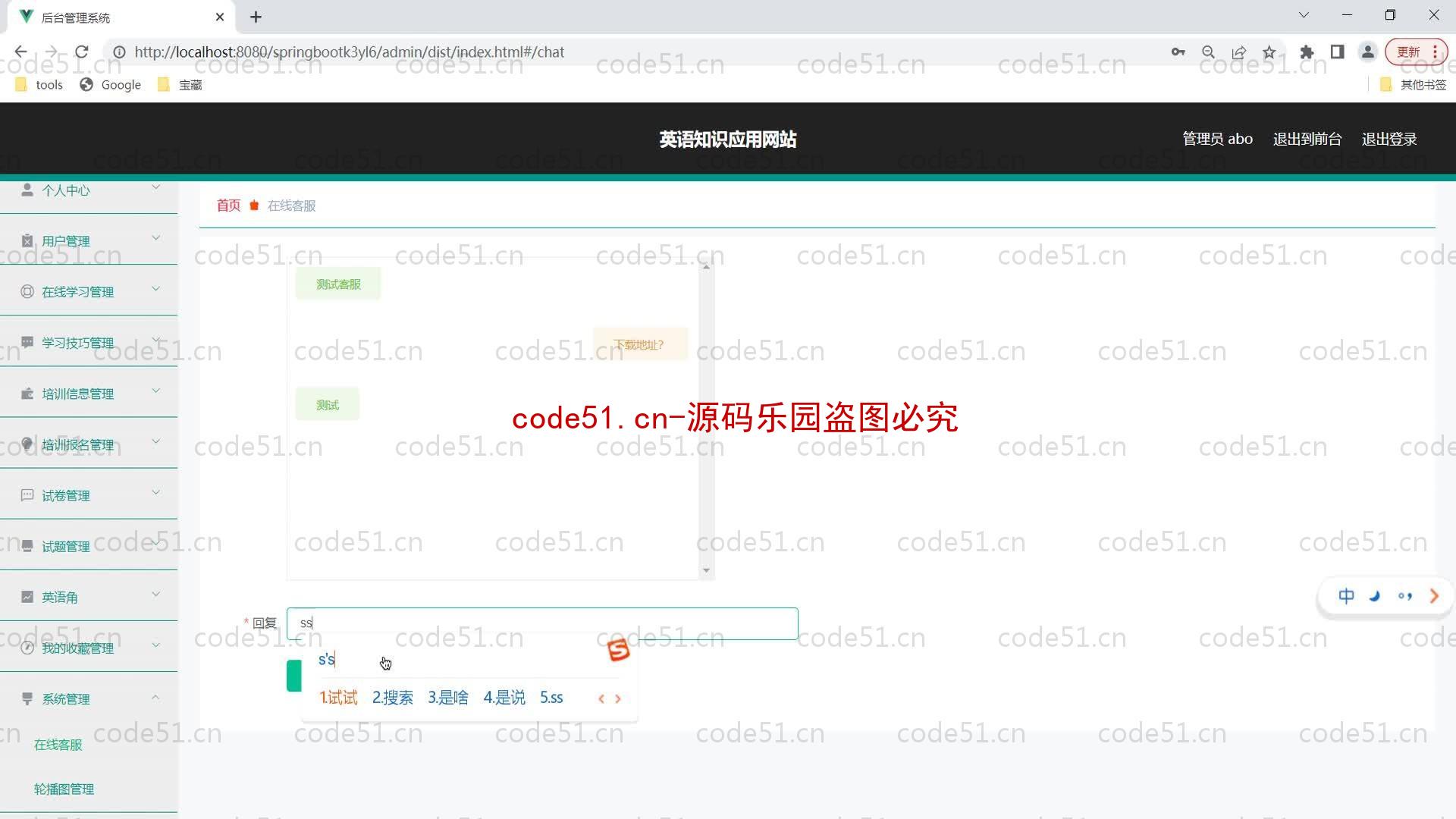This screenshot has width=1456, height=819.
Task: Collapse 系统管理 menu
Action: point(89,698)
